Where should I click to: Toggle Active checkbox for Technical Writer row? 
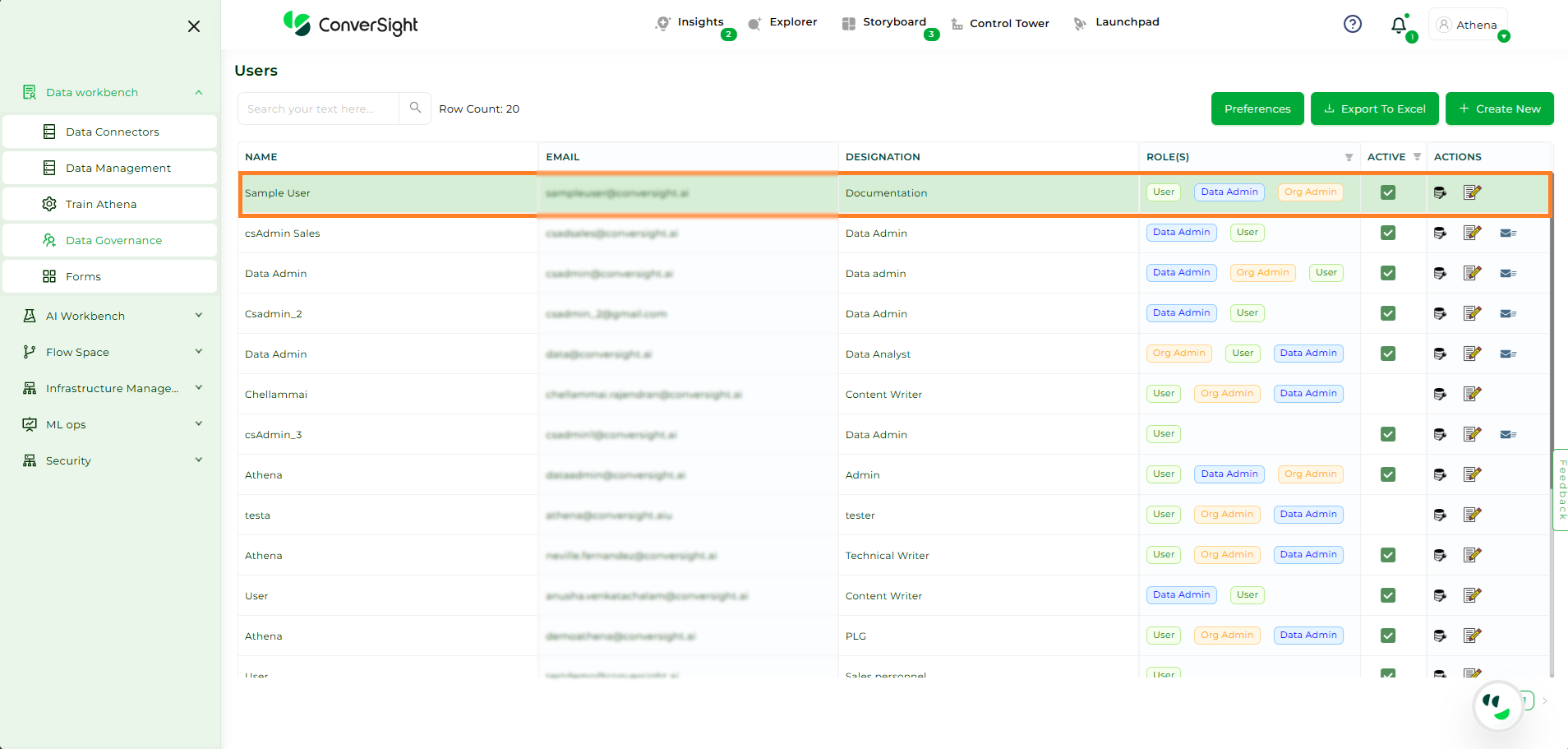[1388, 555]
